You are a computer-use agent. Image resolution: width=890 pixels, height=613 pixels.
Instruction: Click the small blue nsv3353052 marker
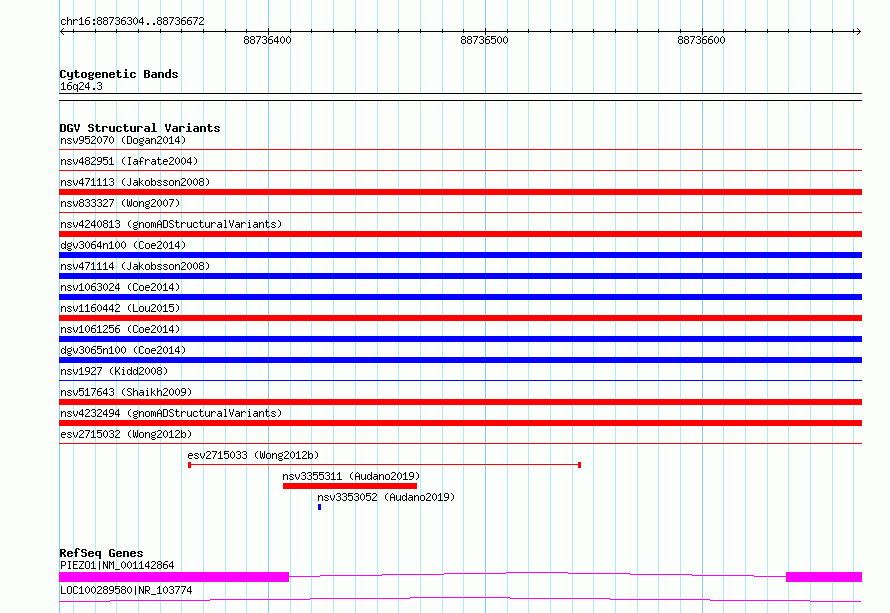click(x=320, y=507)
